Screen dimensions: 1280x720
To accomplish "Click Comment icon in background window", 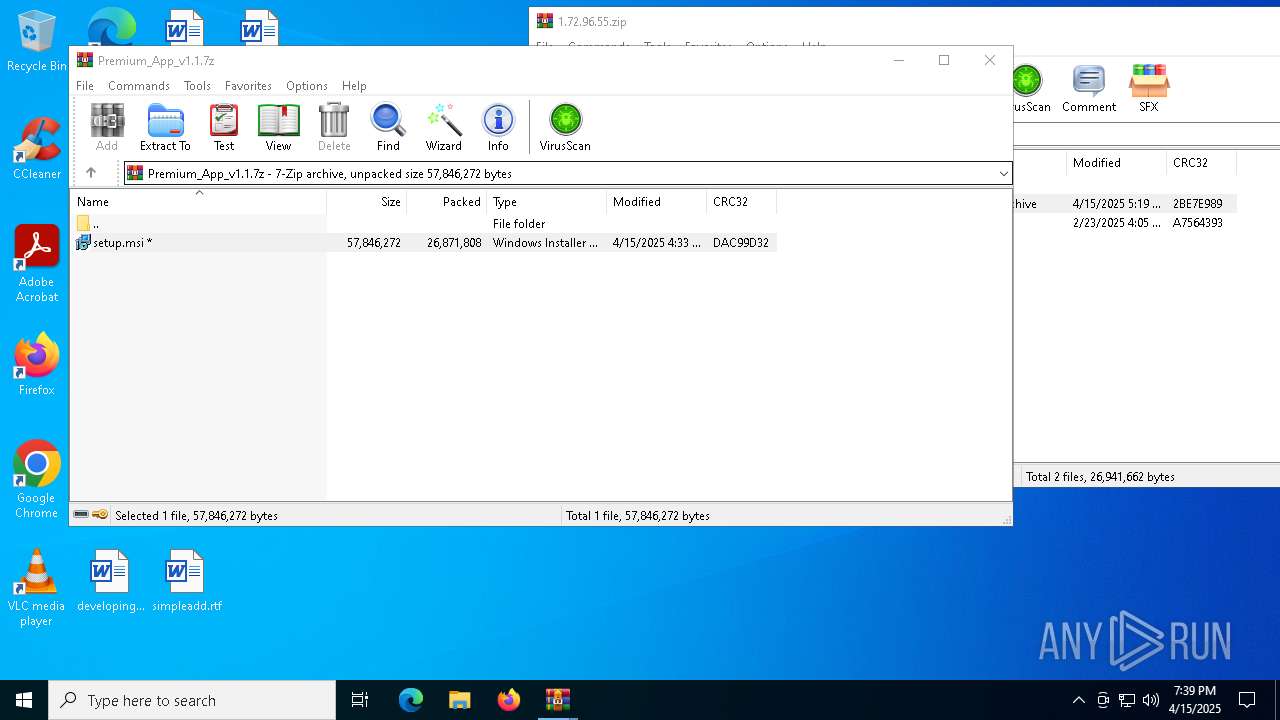I will pos(1089,89).
